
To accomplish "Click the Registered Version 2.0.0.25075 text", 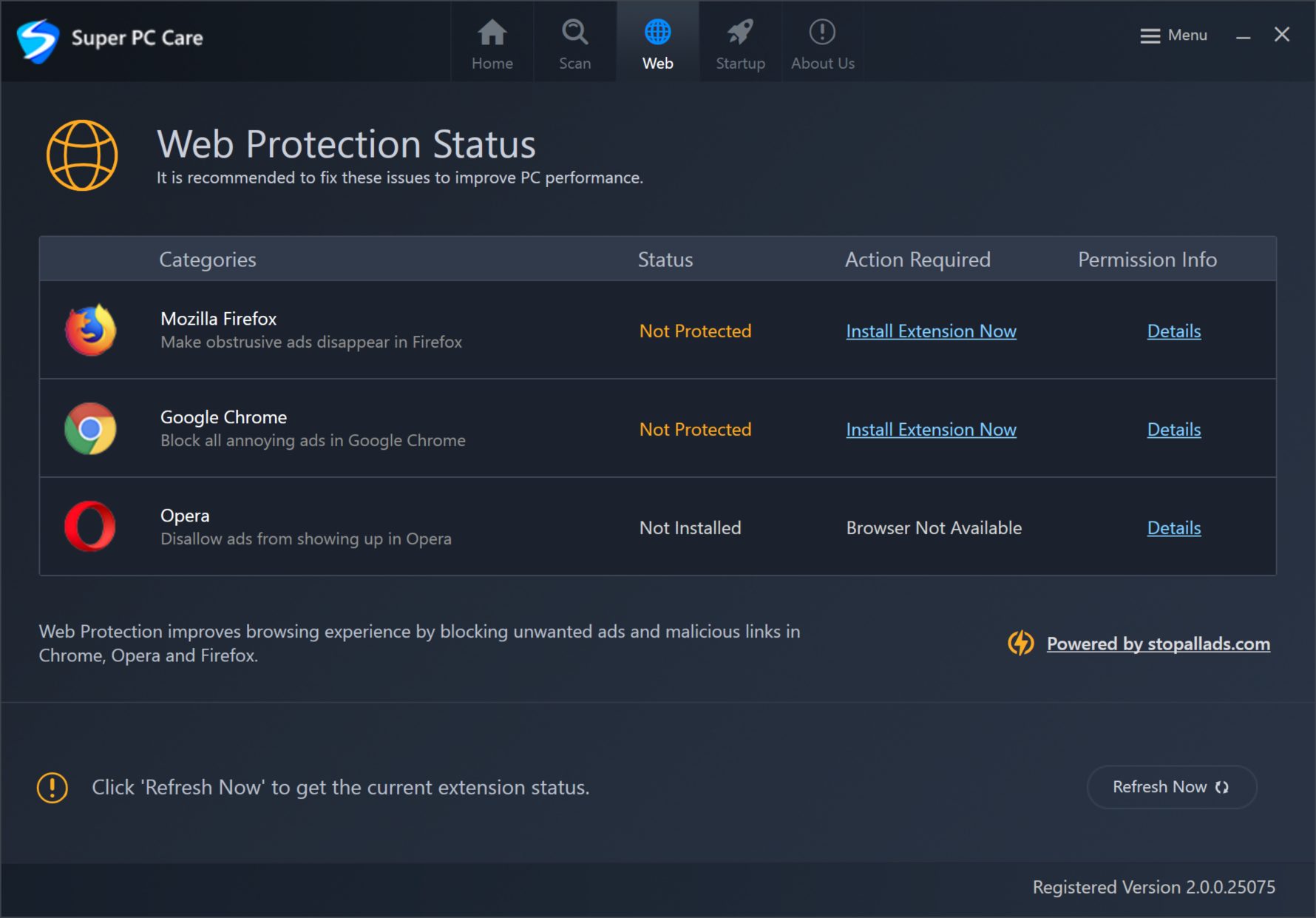I will 1154,887.
